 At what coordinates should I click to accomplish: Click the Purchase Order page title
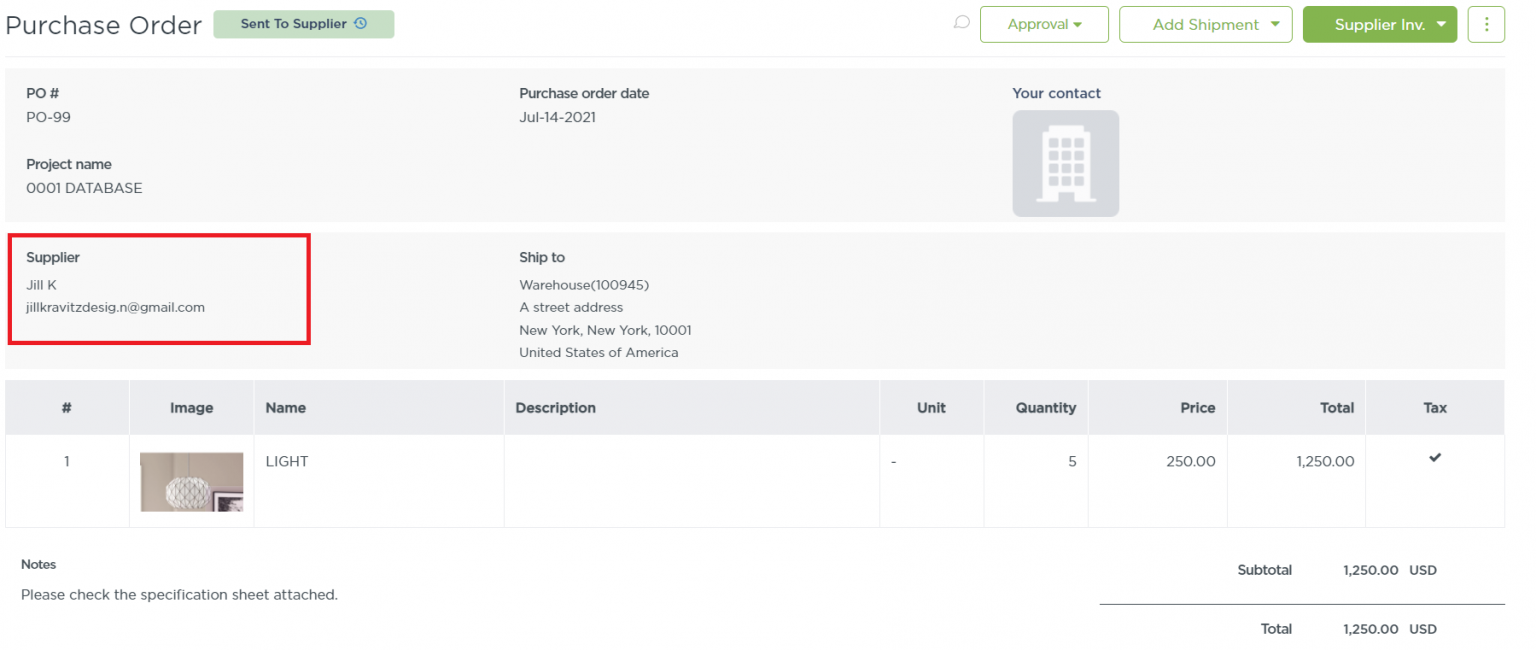103,25
